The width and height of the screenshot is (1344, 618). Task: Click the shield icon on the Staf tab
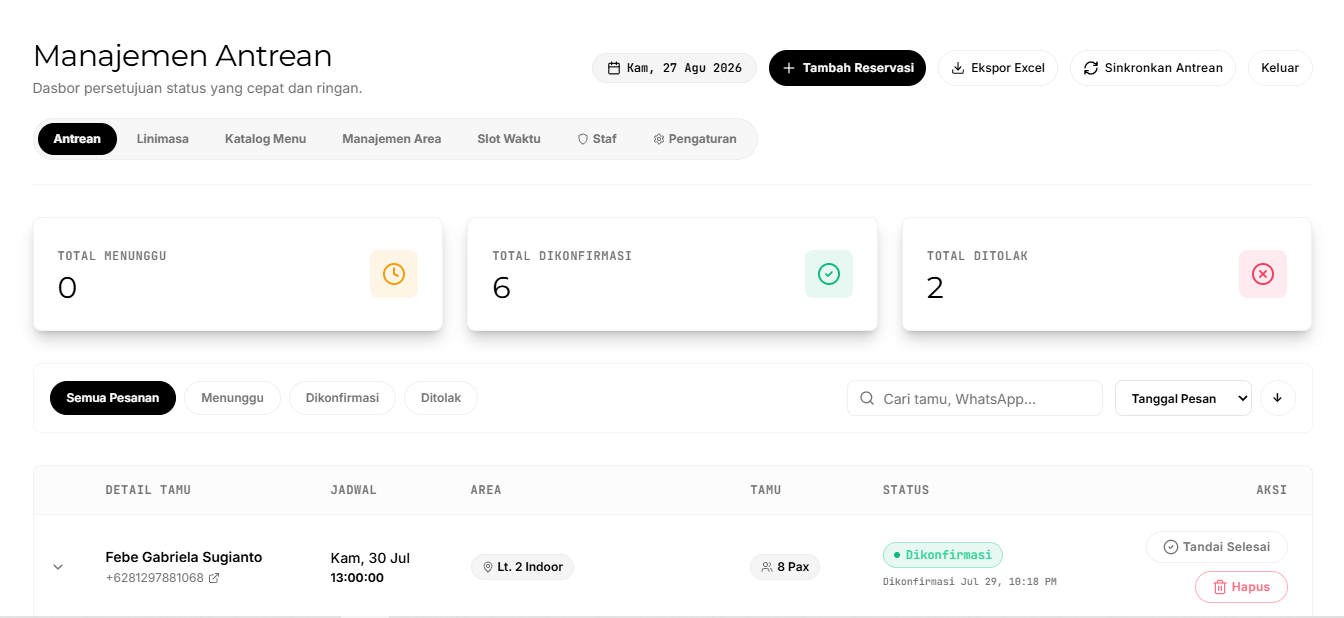pos(583,139)
